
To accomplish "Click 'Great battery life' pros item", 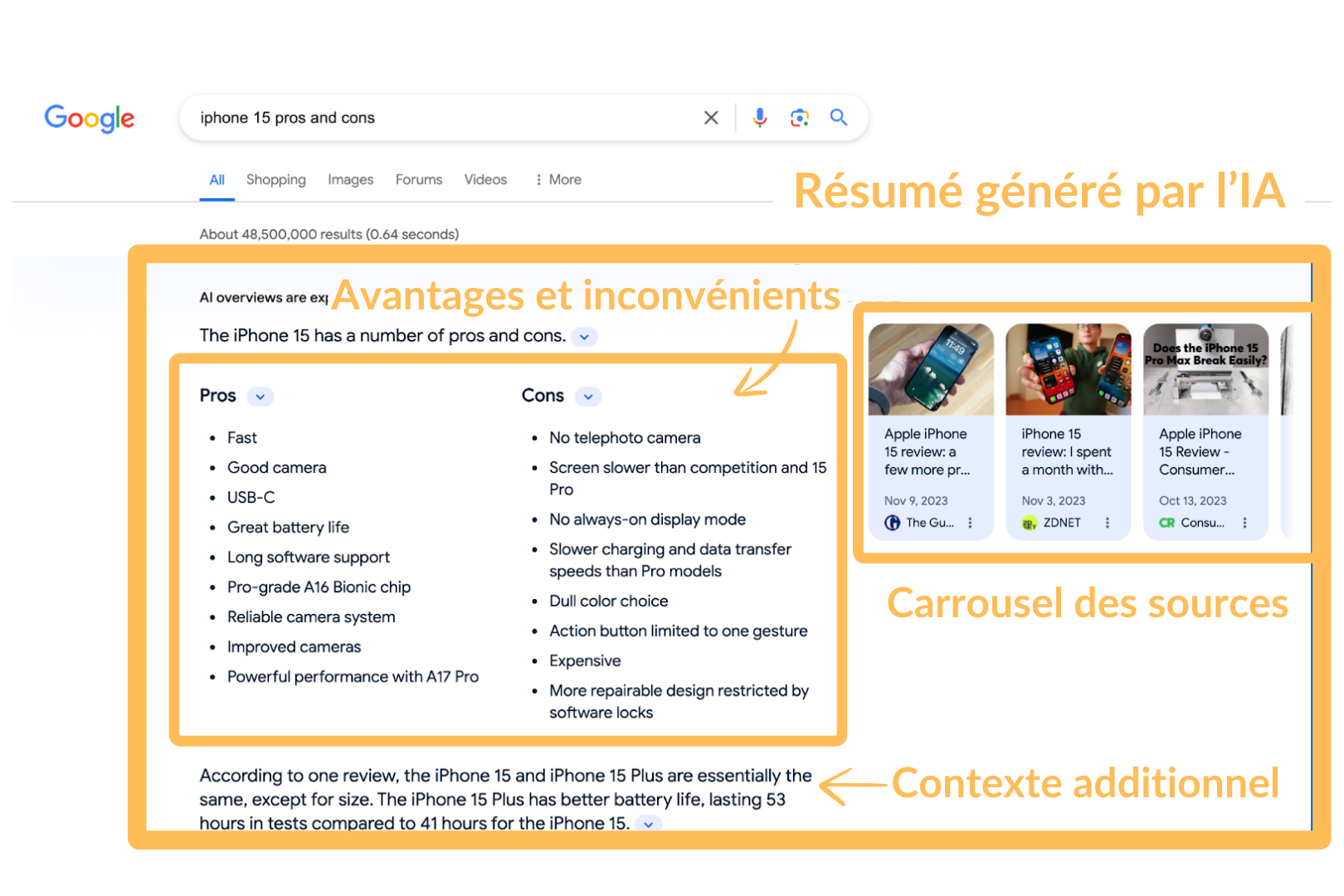I will (289, 527).
